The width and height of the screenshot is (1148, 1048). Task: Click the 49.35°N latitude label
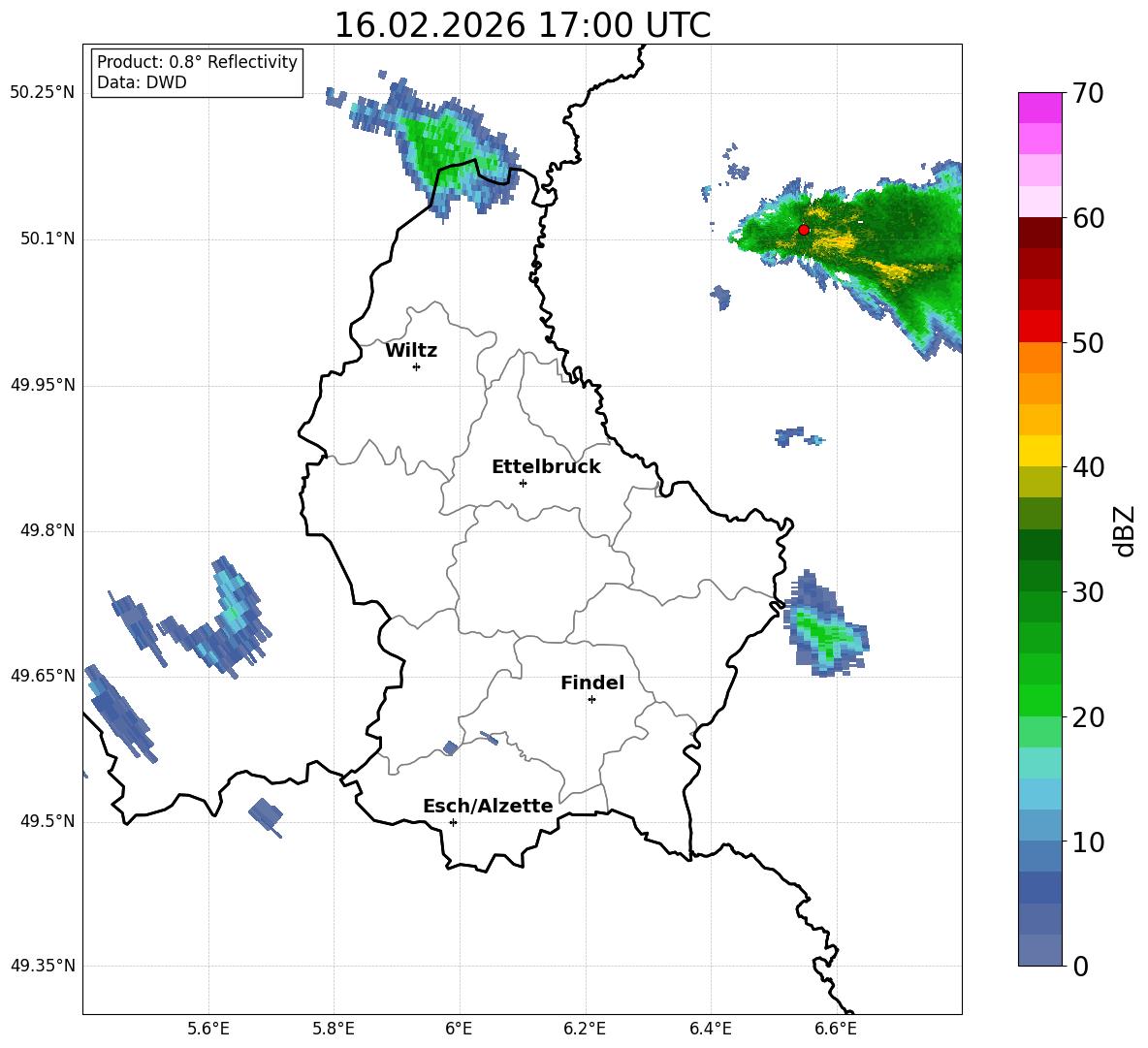click(x=43, y=966)
